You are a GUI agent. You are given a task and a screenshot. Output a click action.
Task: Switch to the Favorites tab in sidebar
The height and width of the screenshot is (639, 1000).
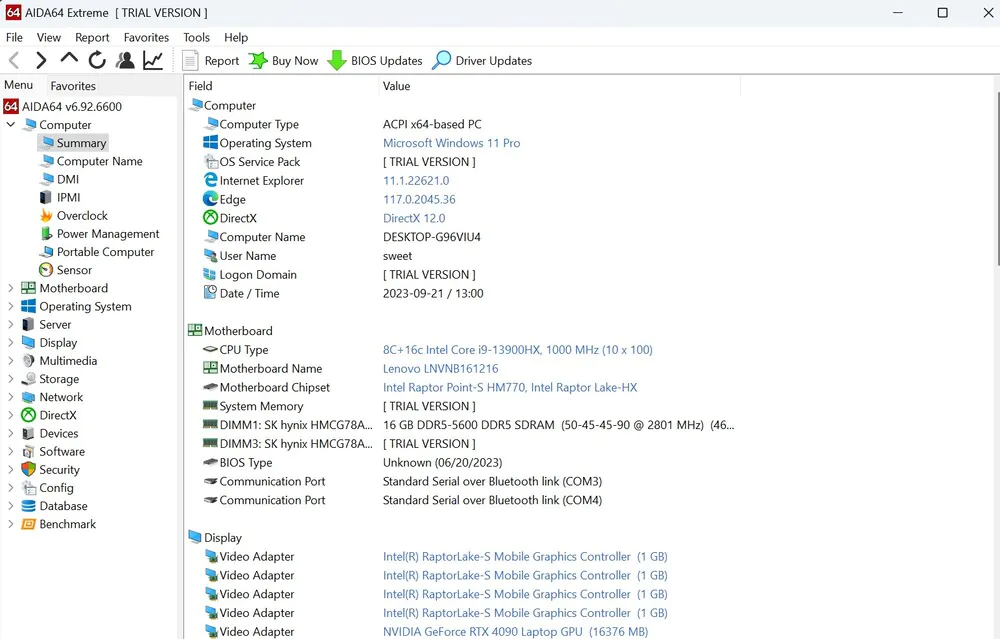[x=73, y=85]
